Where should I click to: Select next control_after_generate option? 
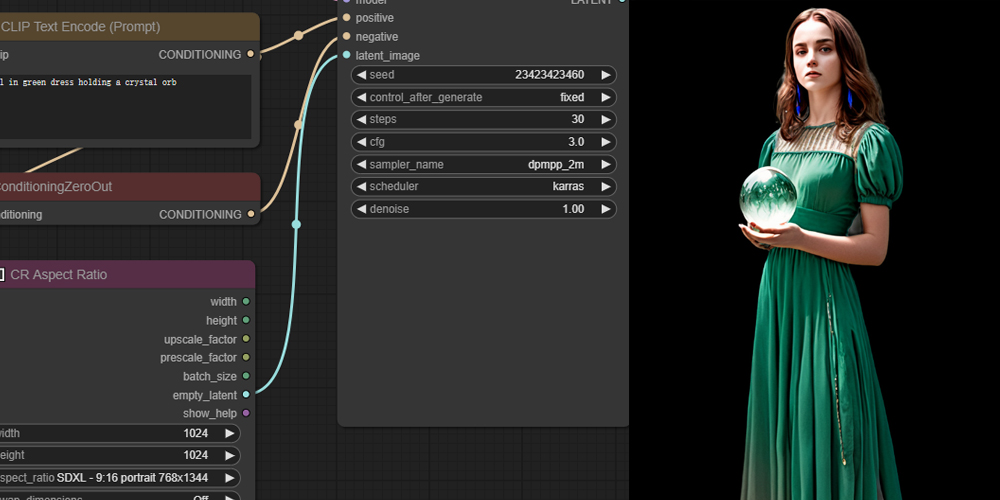[606, 98]
